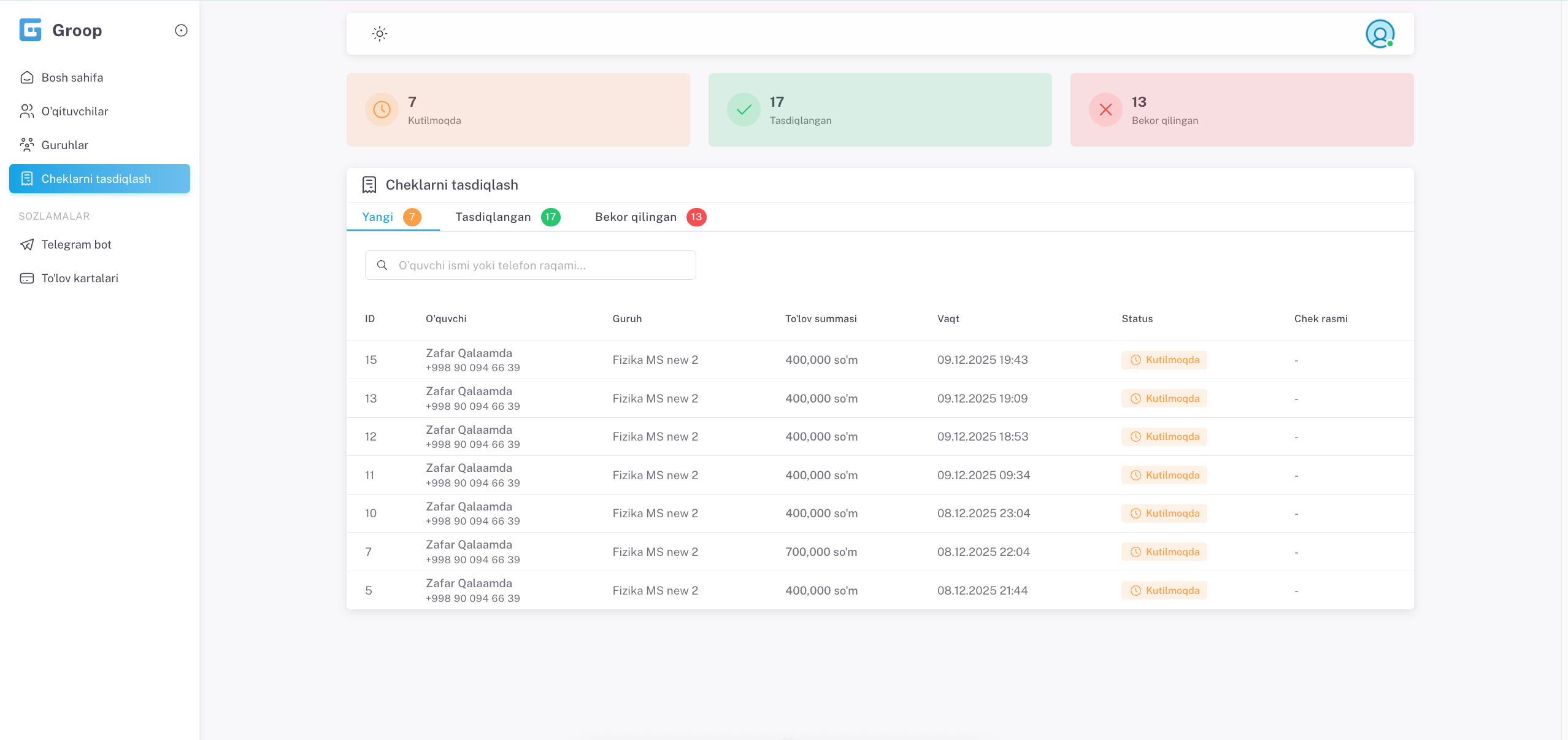Toggle sidebar pin circle icon
Viewport: 1568px width, 740px height.
pyautogui.click(x=181, y=30)
